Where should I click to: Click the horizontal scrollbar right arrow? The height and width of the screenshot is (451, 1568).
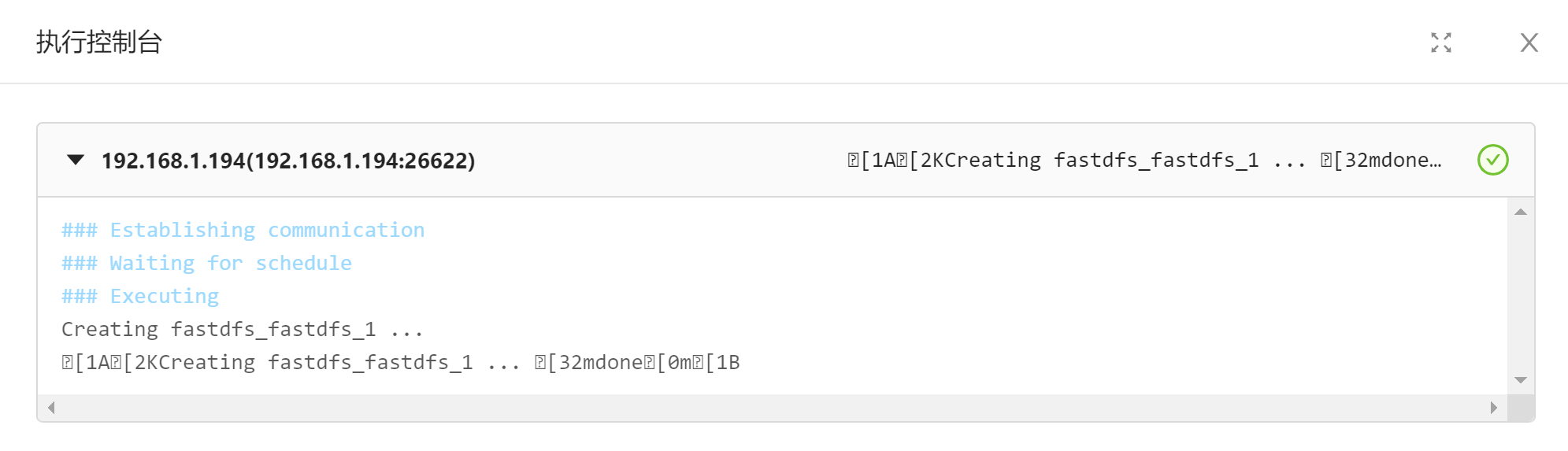pyautogui.click(x=1493, y=408)
